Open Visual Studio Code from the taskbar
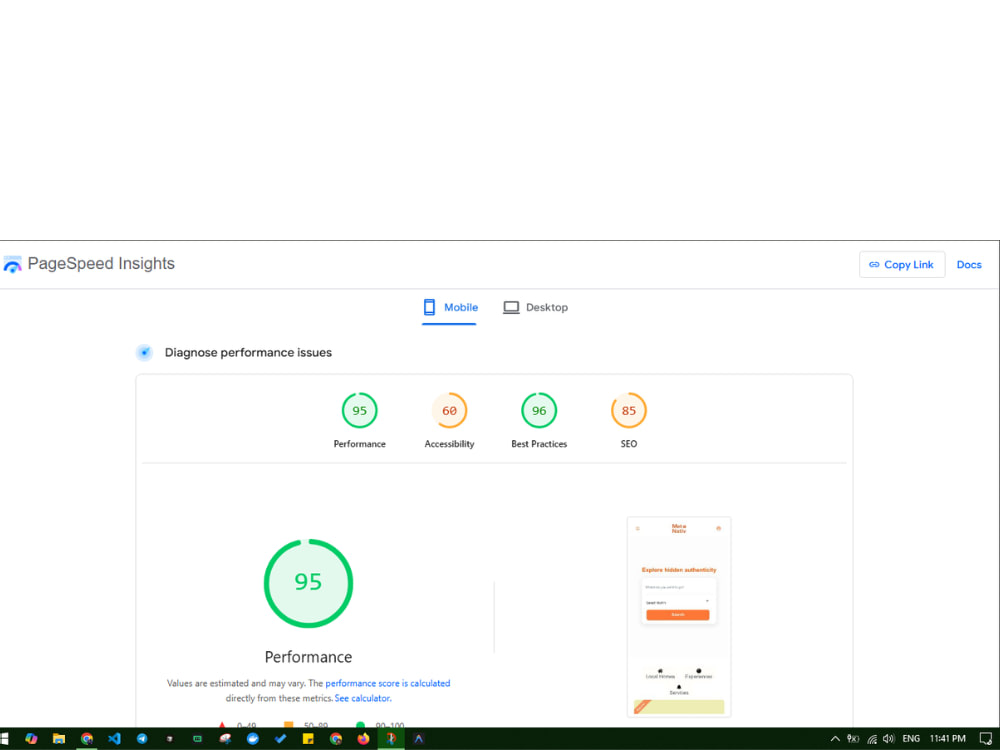This screenshot has height=750, width=1000. 114,739
